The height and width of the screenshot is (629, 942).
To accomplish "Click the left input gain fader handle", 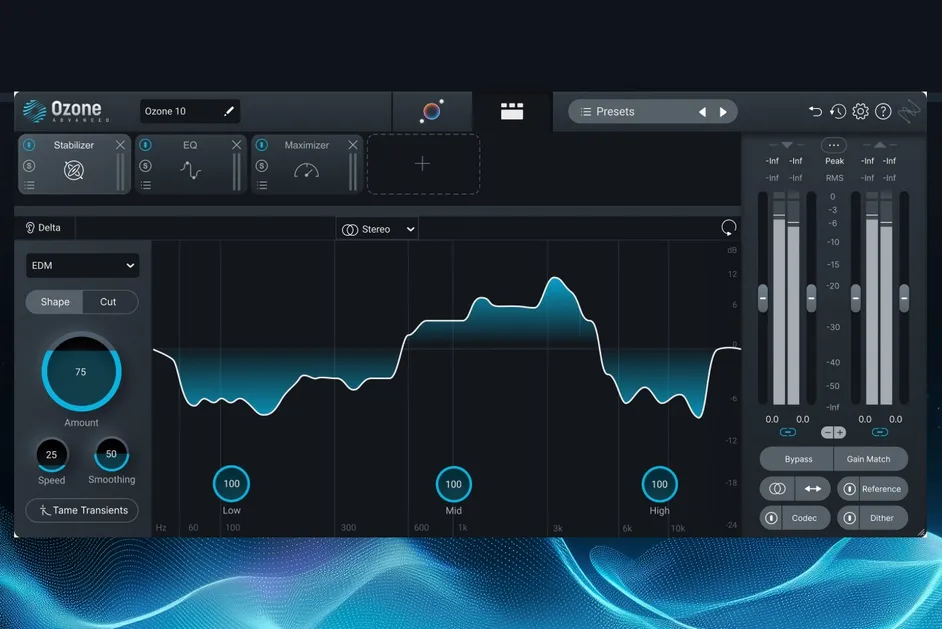I will pos(763,298).
